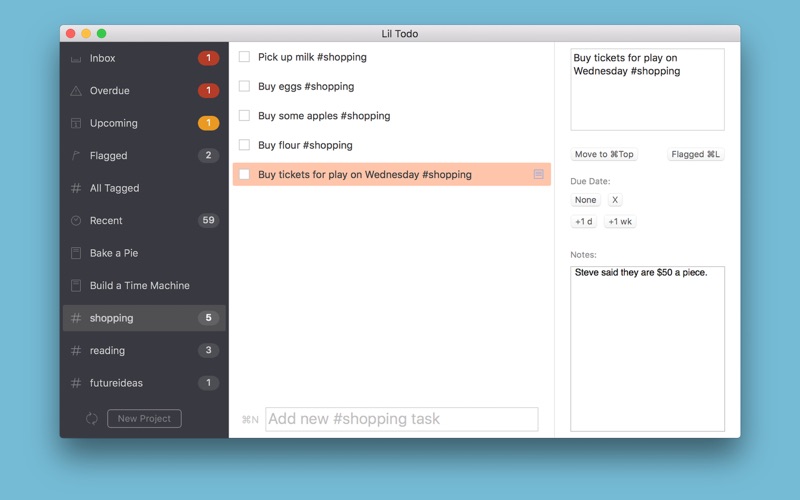
Task: Open the Bake a Pie project
Action: click(x=144, y=253)
